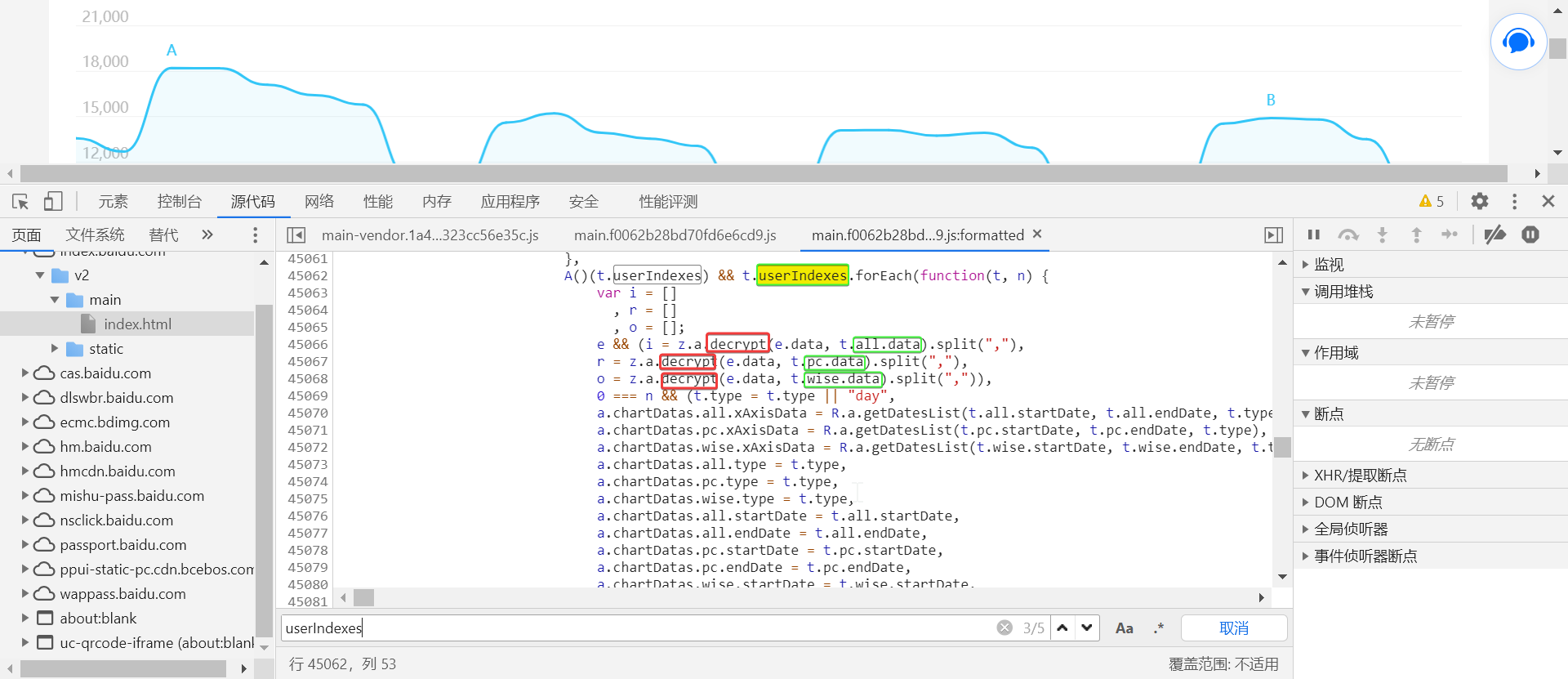Screen dimensions: 1568x679
Task: Select the 替代 overrides navigator tab
Action: [163, 235]
